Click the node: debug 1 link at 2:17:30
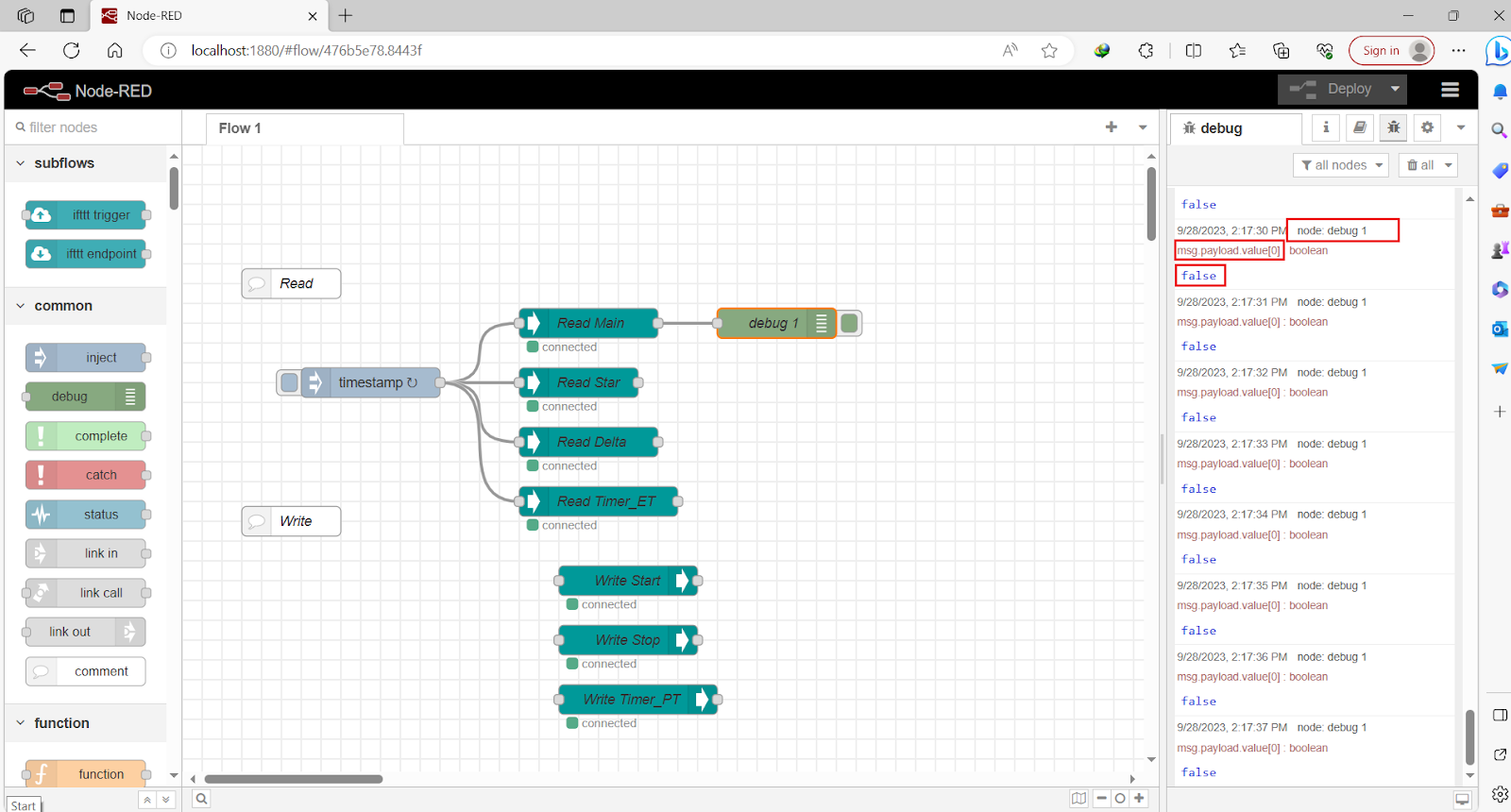 pyautogui.click(x=1332, y=230)
